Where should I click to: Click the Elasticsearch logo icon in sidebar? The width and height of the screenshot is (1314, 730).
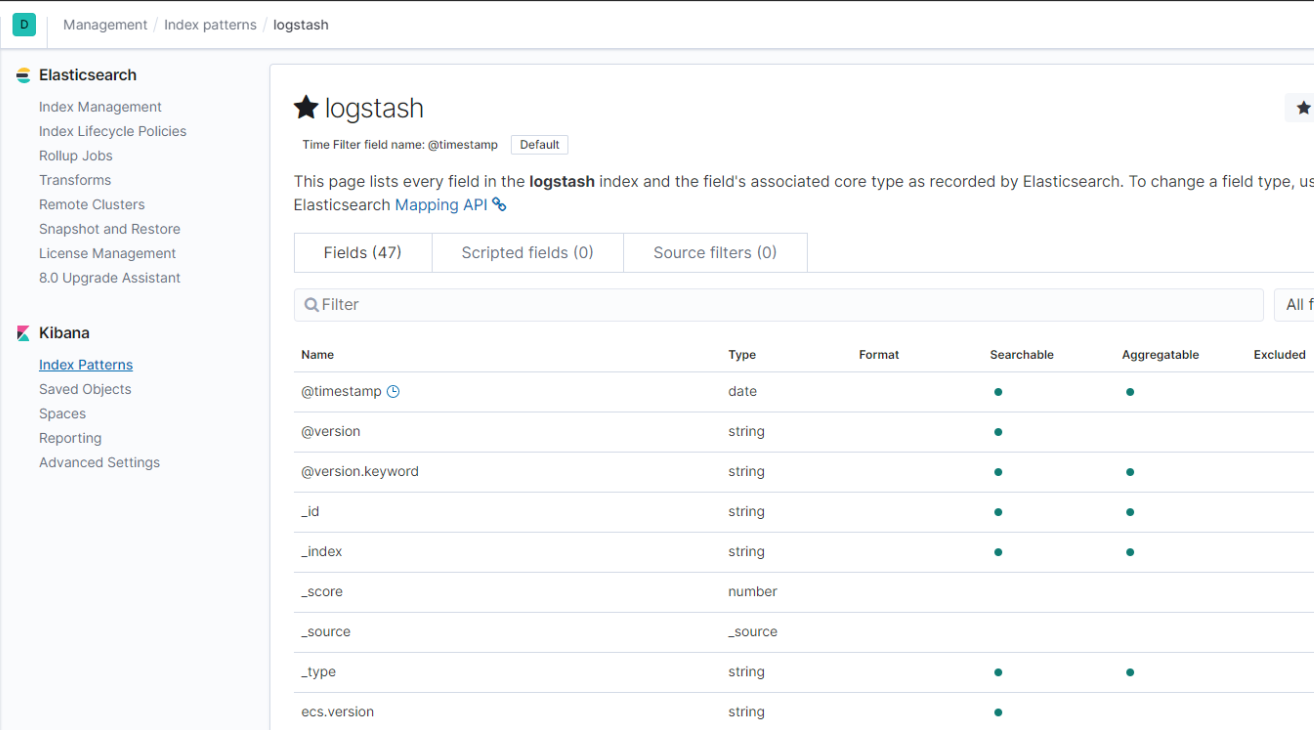point(23,76)
